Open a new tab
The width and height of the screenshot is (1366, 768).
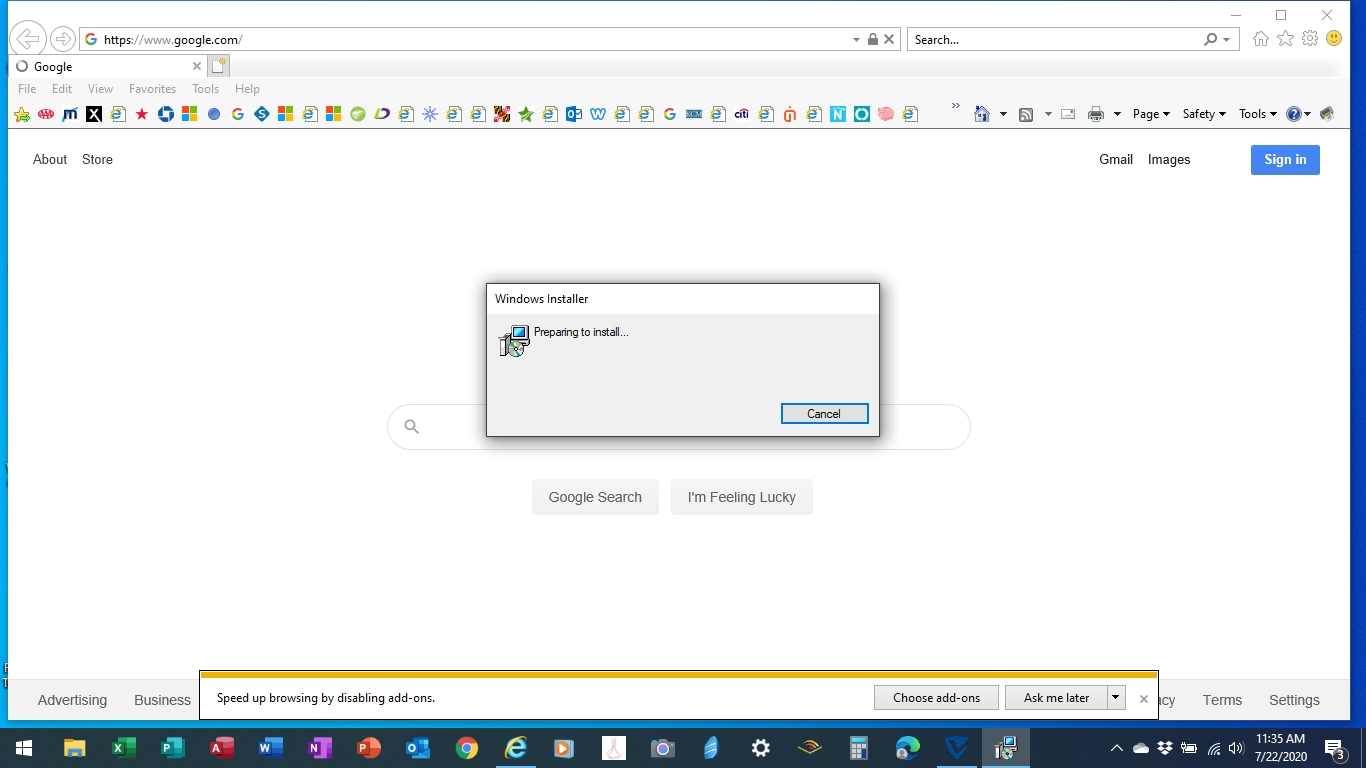click(219, 67)
